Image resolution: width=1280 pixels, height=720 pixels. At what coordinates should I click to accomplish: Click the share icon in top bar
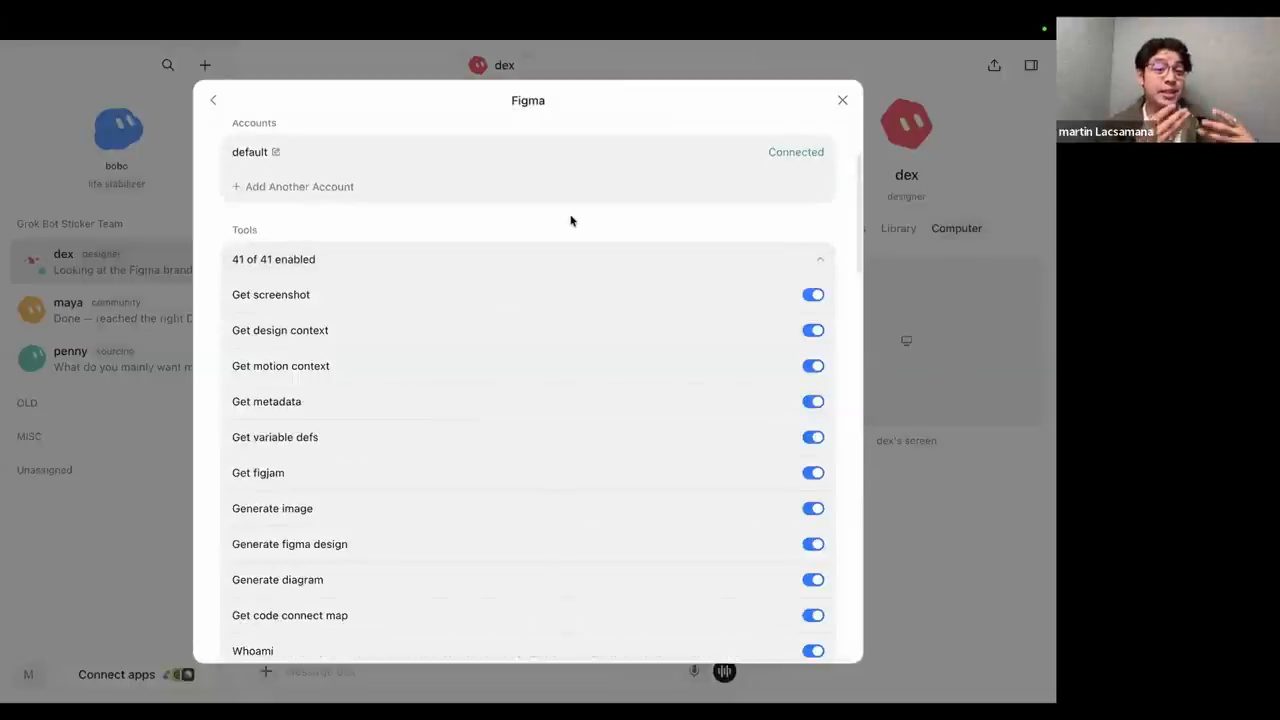pos(994,65)
